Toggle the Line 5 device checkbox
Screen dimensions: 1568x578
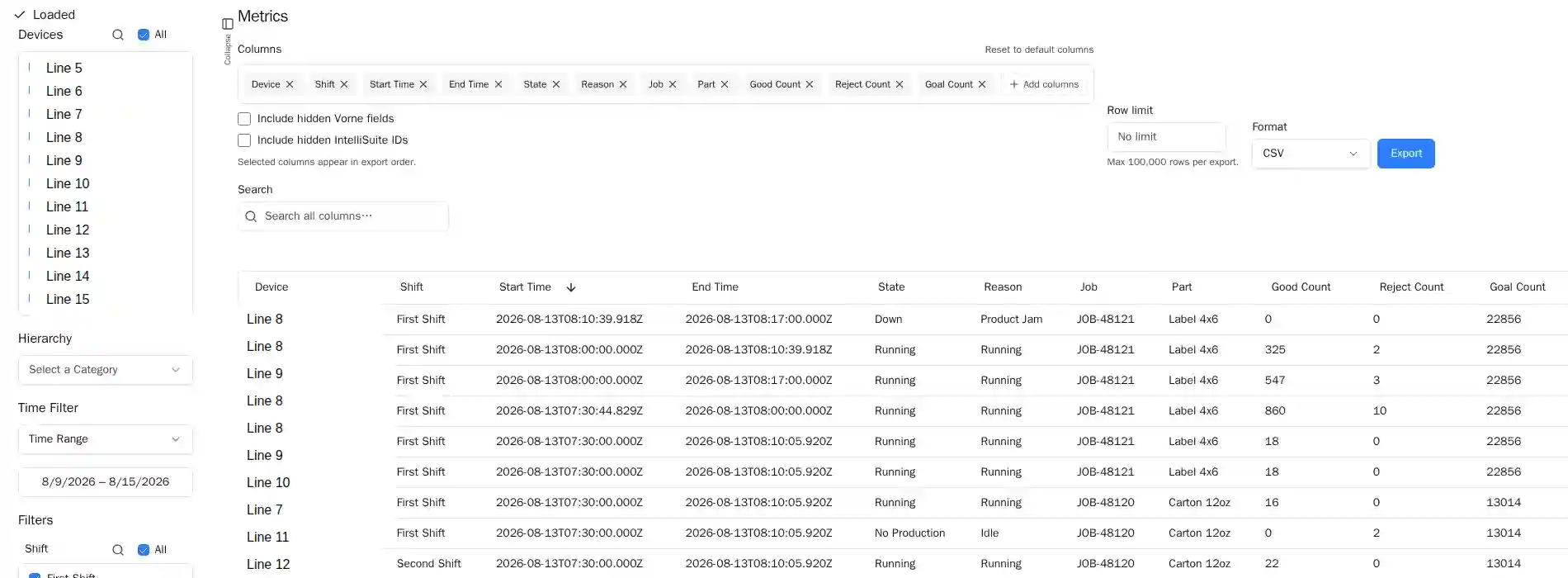click(30, 68)
